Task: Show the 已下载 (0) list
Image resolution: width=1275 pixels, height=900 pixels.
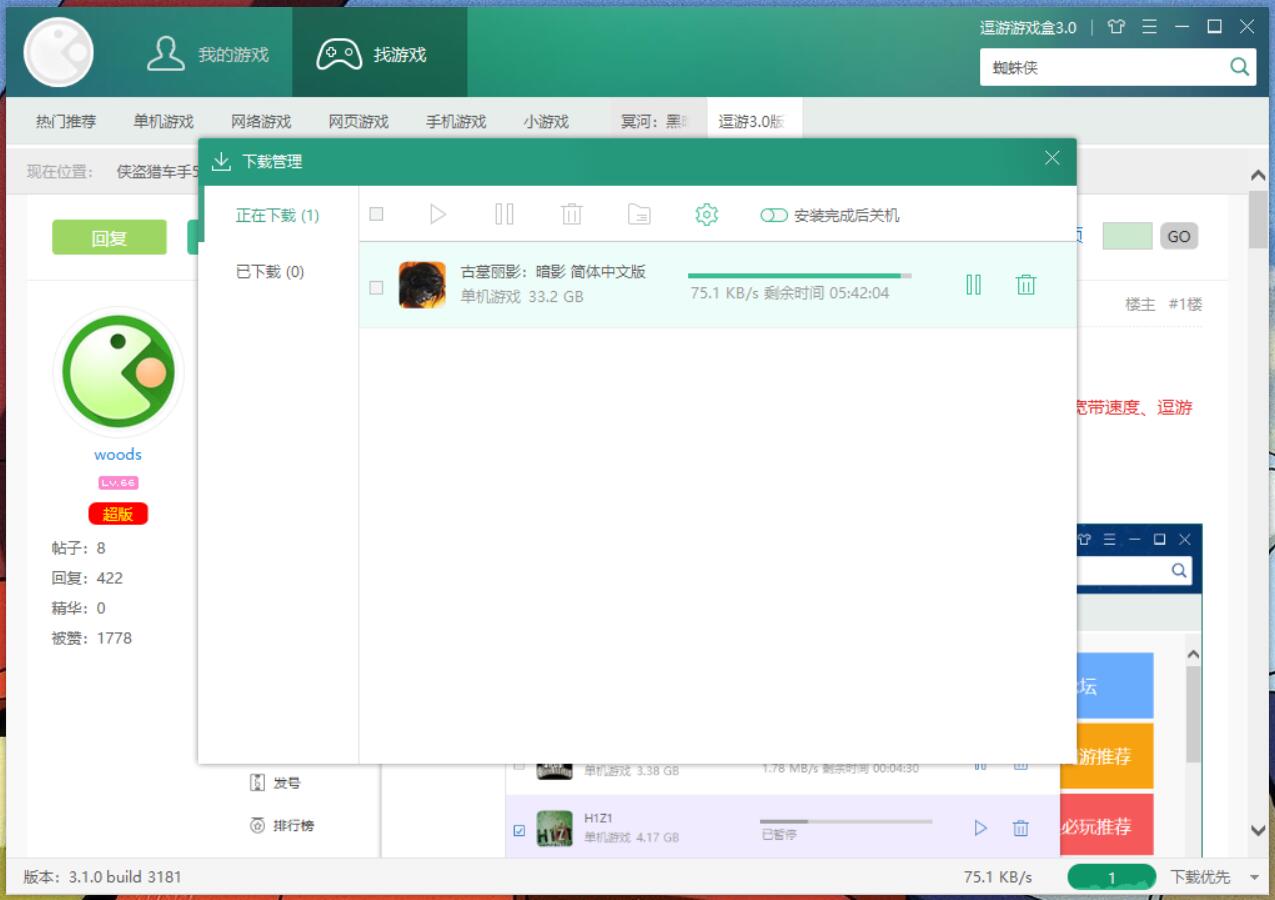Action: [x=270, y=271]
